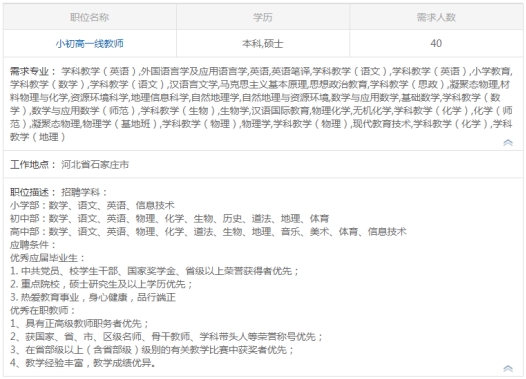Click the 职位名称 column header
526x379 pixels.
(90, 17)
